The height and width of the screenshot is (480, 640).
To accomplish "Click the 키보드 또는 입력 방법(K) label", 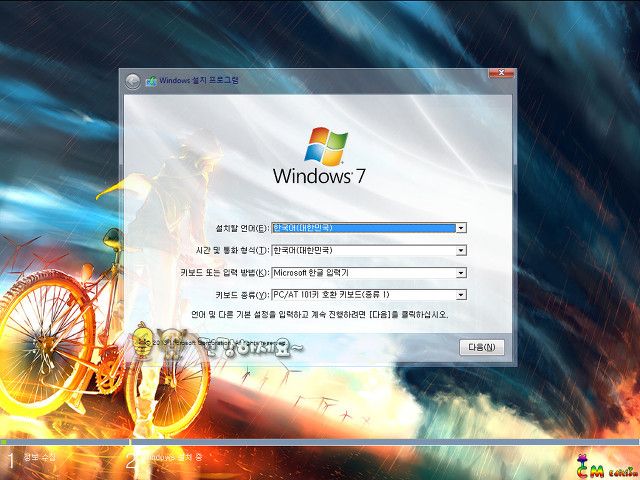I will 225,273.
